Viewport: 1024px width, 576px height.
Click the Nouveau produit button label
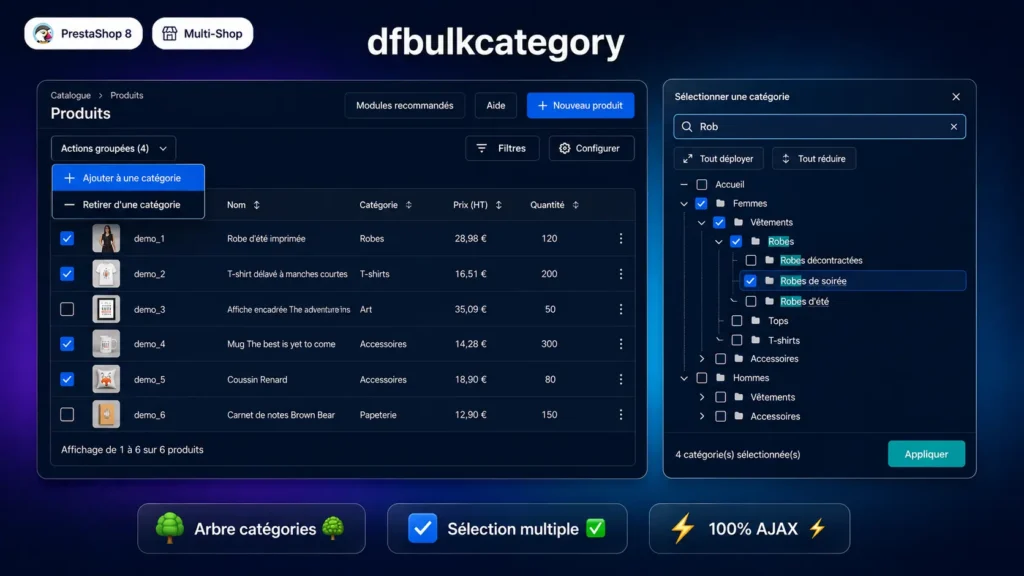[588, 105]
